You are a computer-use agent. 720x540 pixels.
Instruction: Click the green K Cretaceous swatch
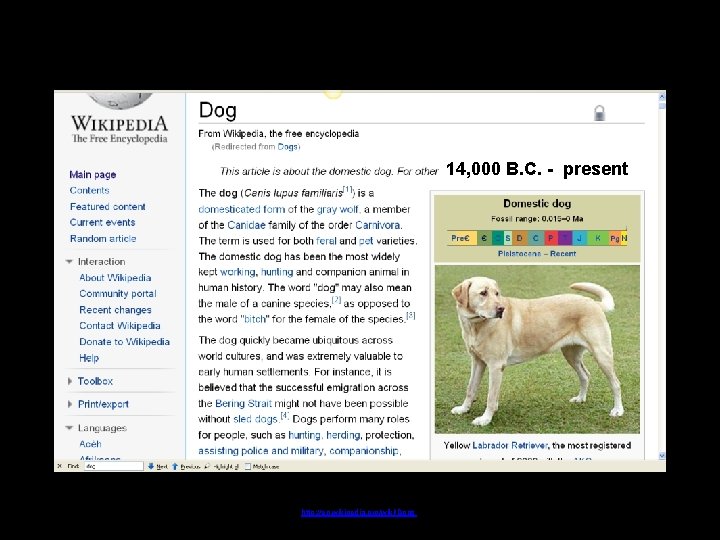[x=597, y=238]
